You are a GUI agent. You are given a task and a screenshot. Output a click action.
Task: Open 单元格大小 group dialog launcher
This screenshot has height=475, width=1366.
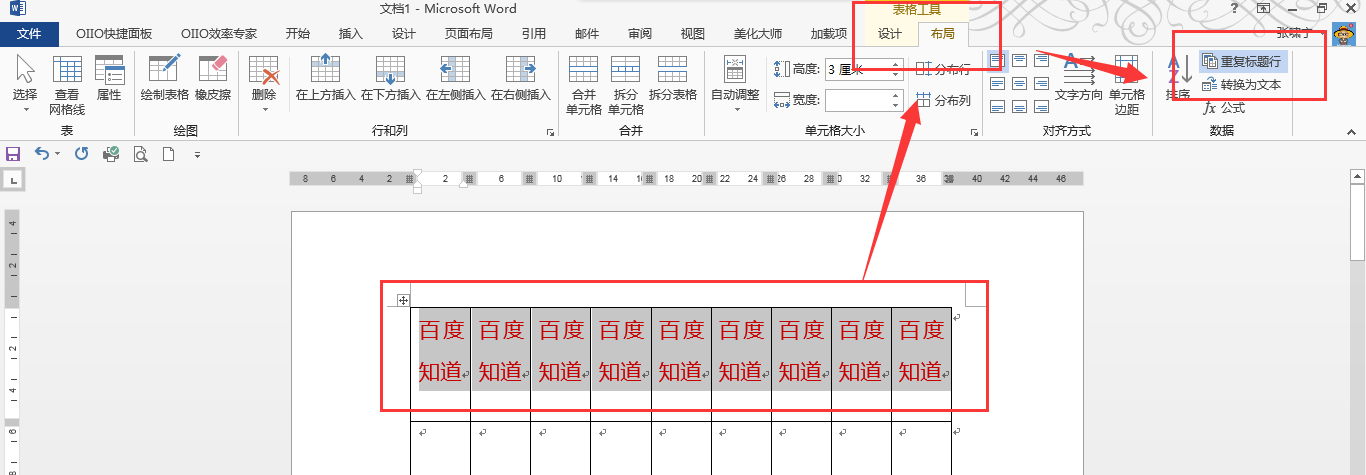click(x=975, y=132)
